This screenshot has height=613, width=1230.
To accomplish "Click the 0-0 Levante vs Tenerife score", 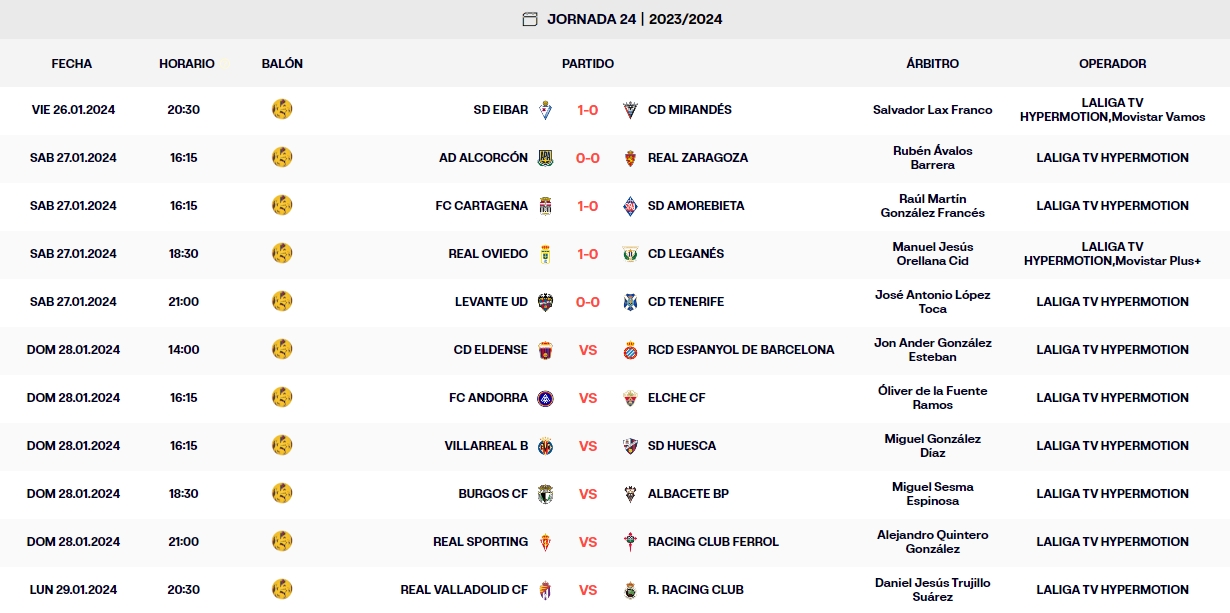I will click(587, 302).
